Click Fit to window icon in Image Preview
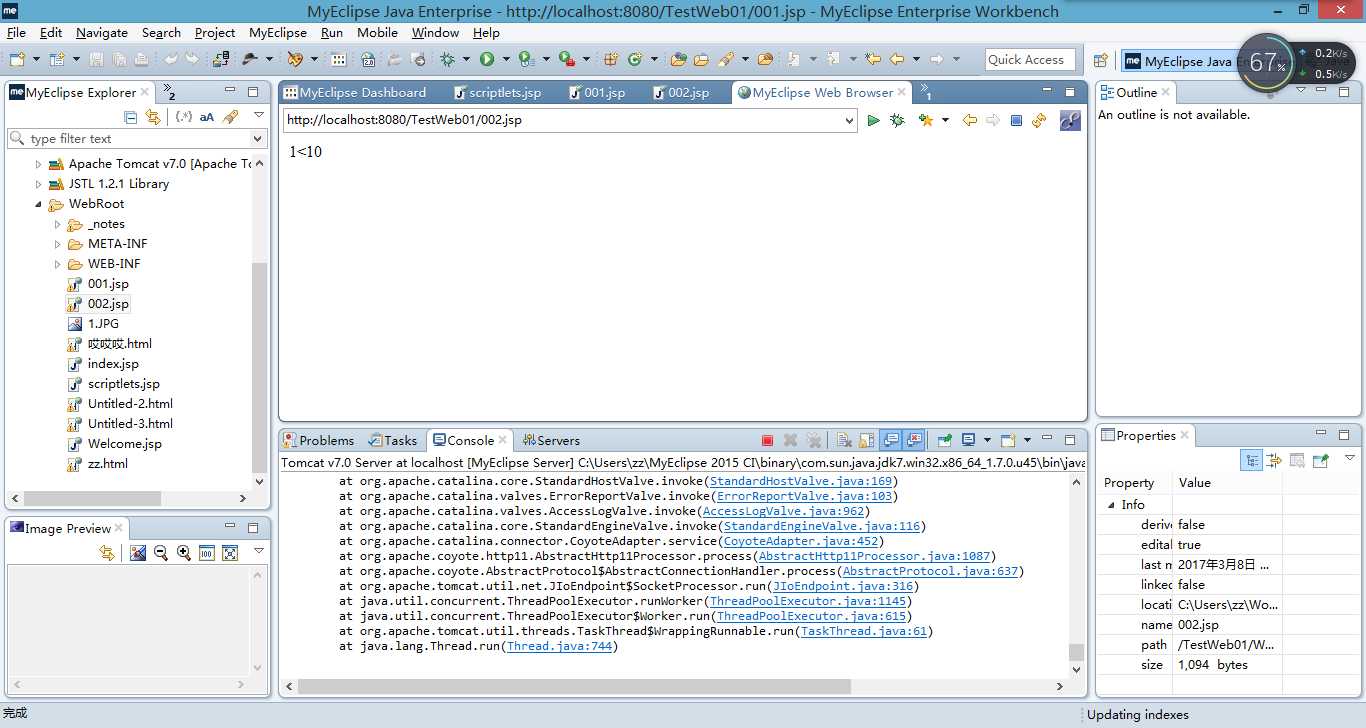 230,553
